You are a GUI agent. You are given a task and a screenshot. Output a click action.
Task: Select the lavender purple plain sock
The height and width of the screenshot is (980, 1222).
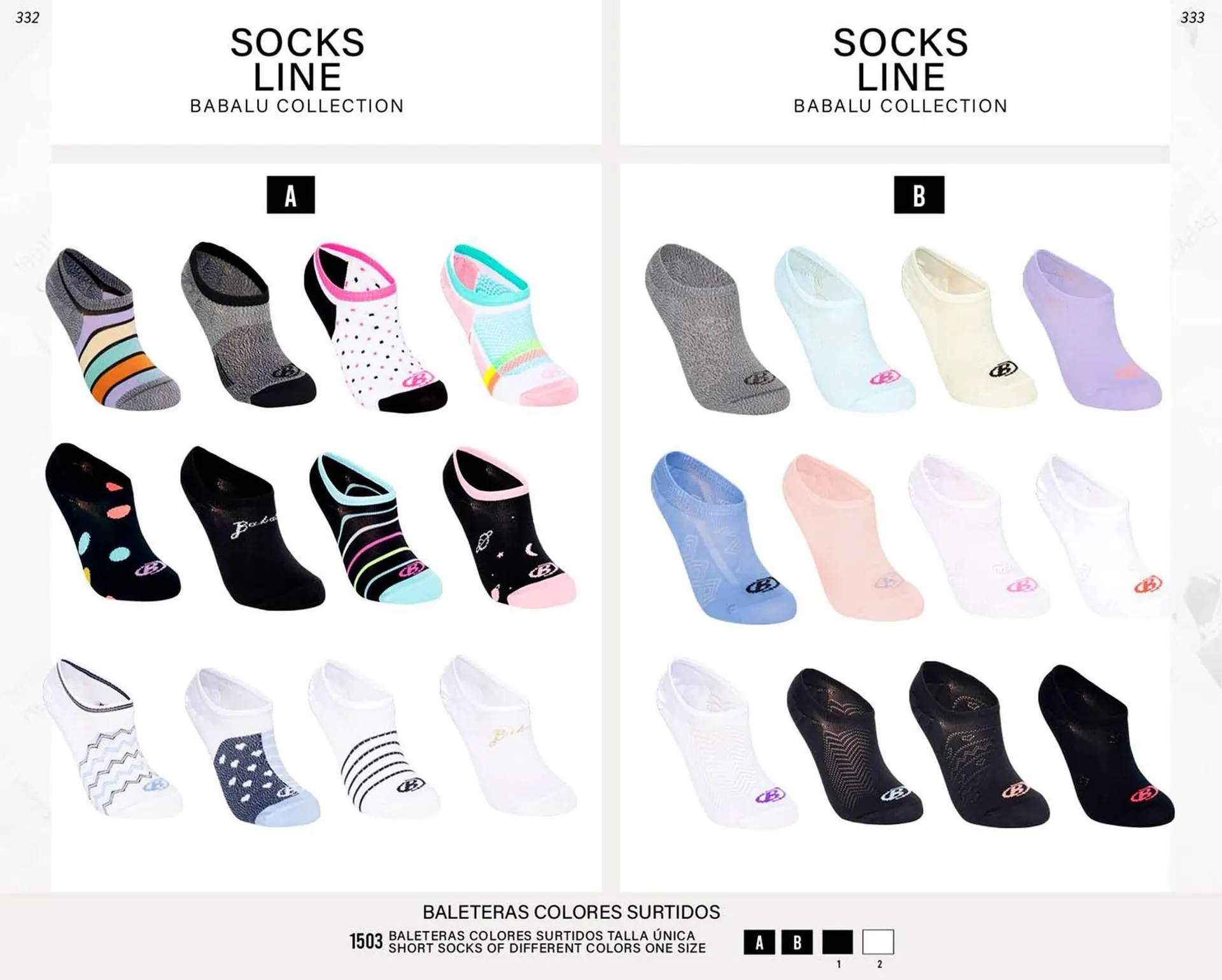pos(1092,328)
